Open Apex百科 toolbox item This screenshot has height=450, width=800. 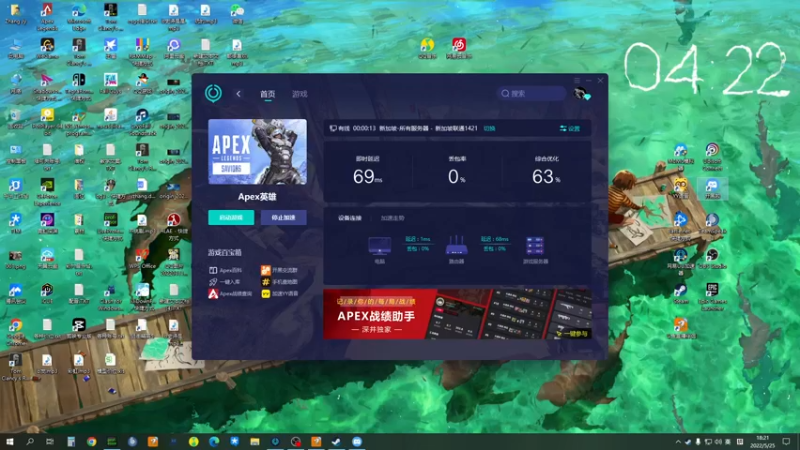click(226, 270)
